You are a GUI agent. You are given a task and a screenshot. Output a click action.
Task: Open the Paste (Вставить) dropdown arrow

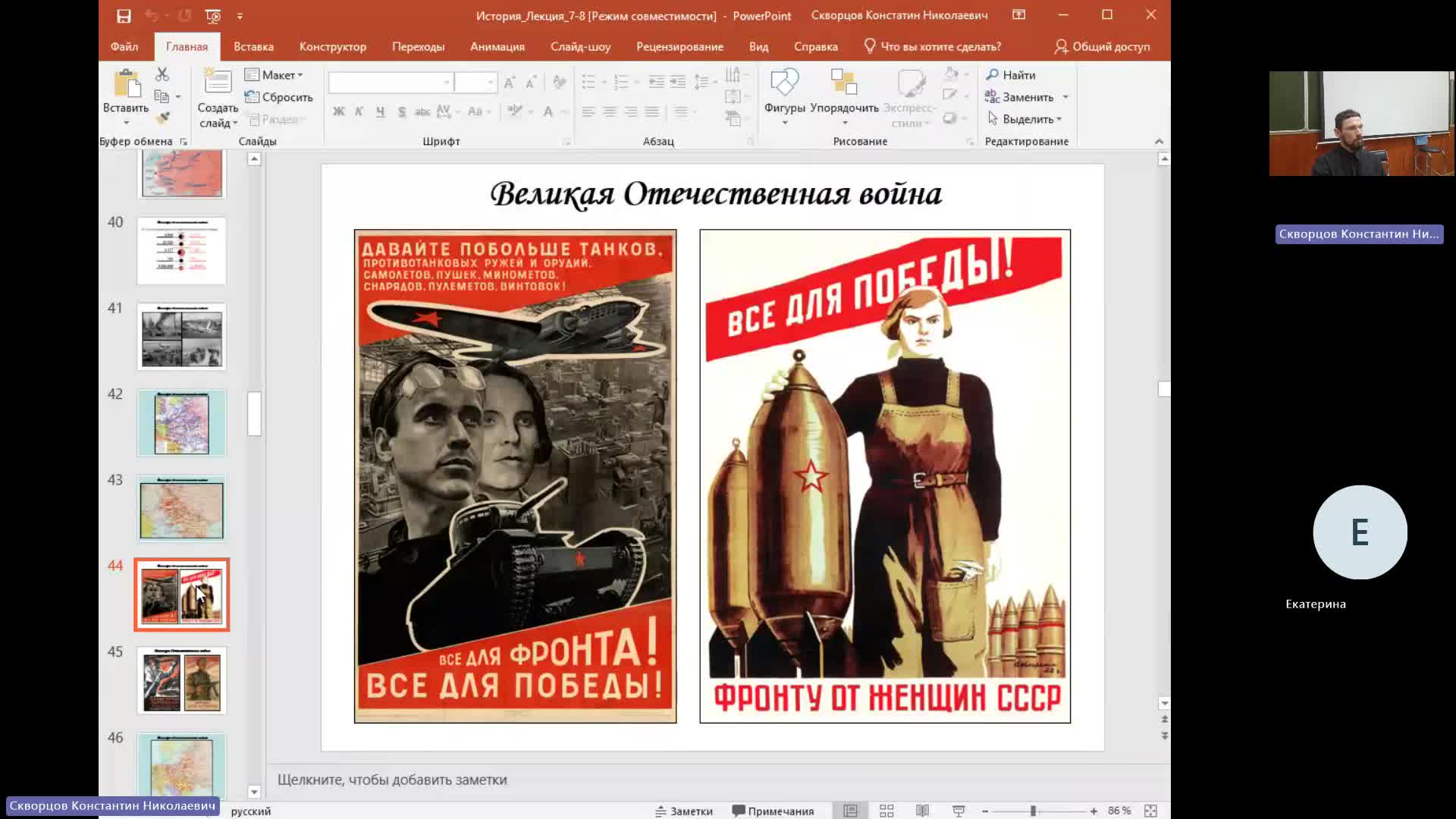click(x=127, y=123)
